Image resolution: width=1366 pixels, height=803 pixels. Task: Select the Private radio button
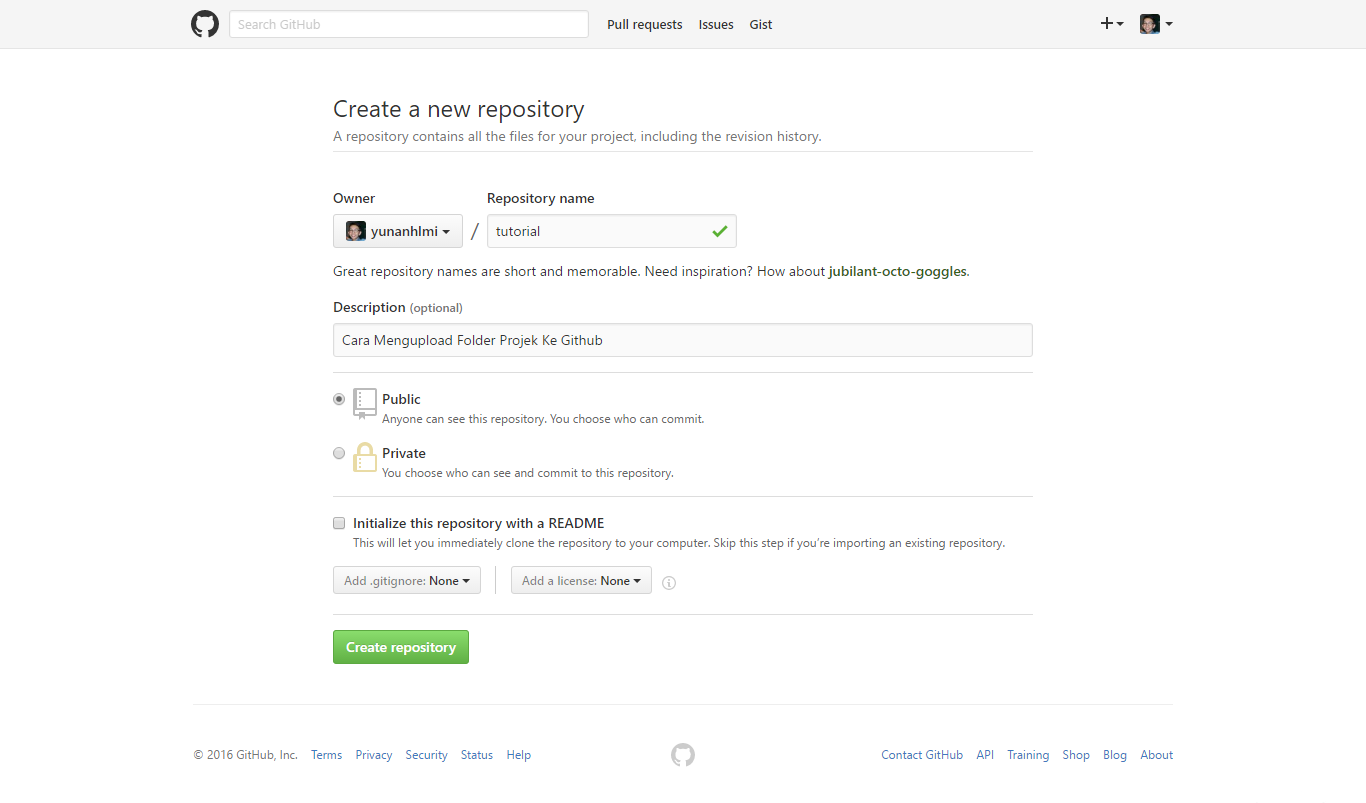(339, 453)
